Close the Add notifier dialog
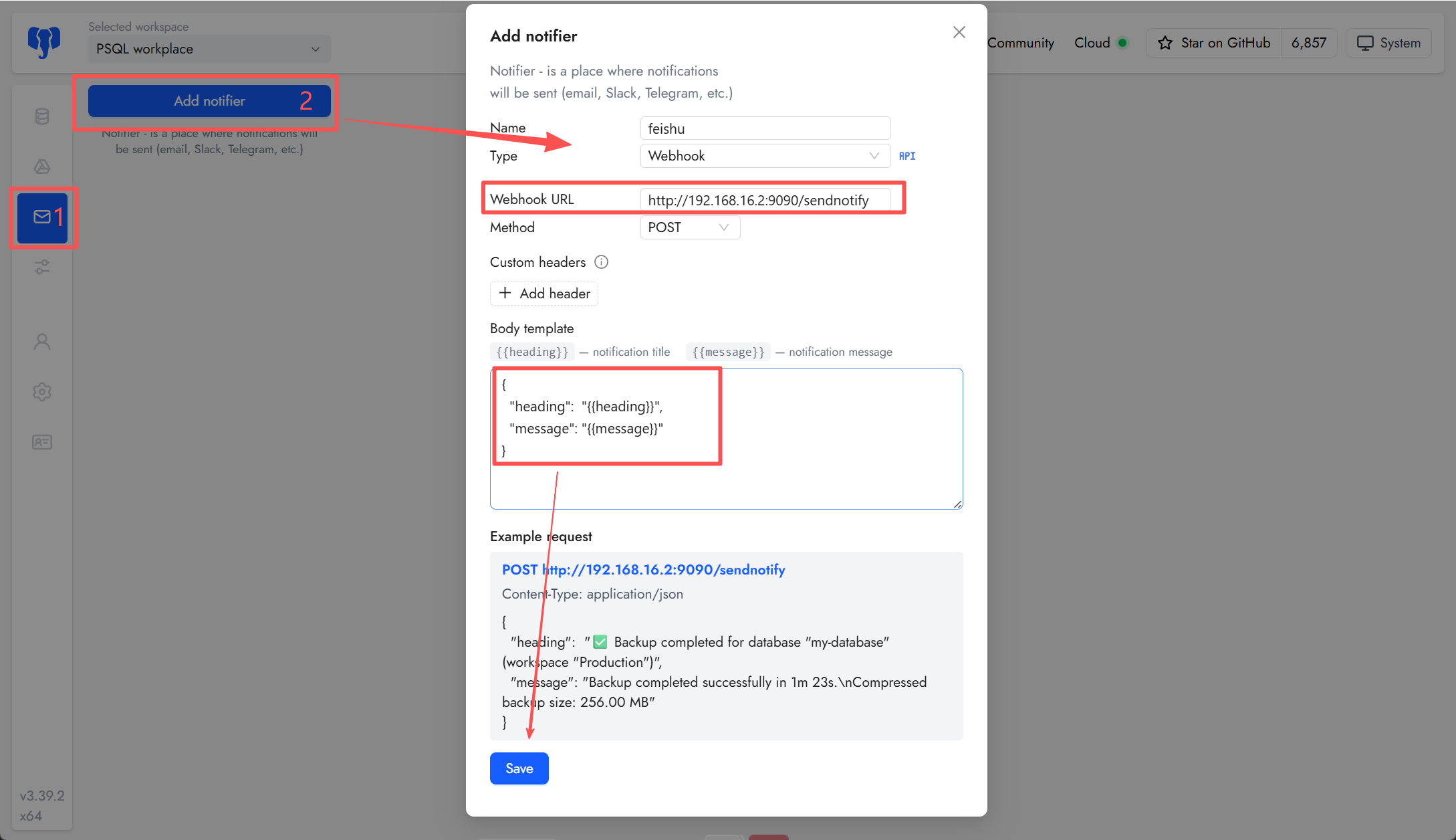Viewport: 1456px width, 840px height. [959, 32]
